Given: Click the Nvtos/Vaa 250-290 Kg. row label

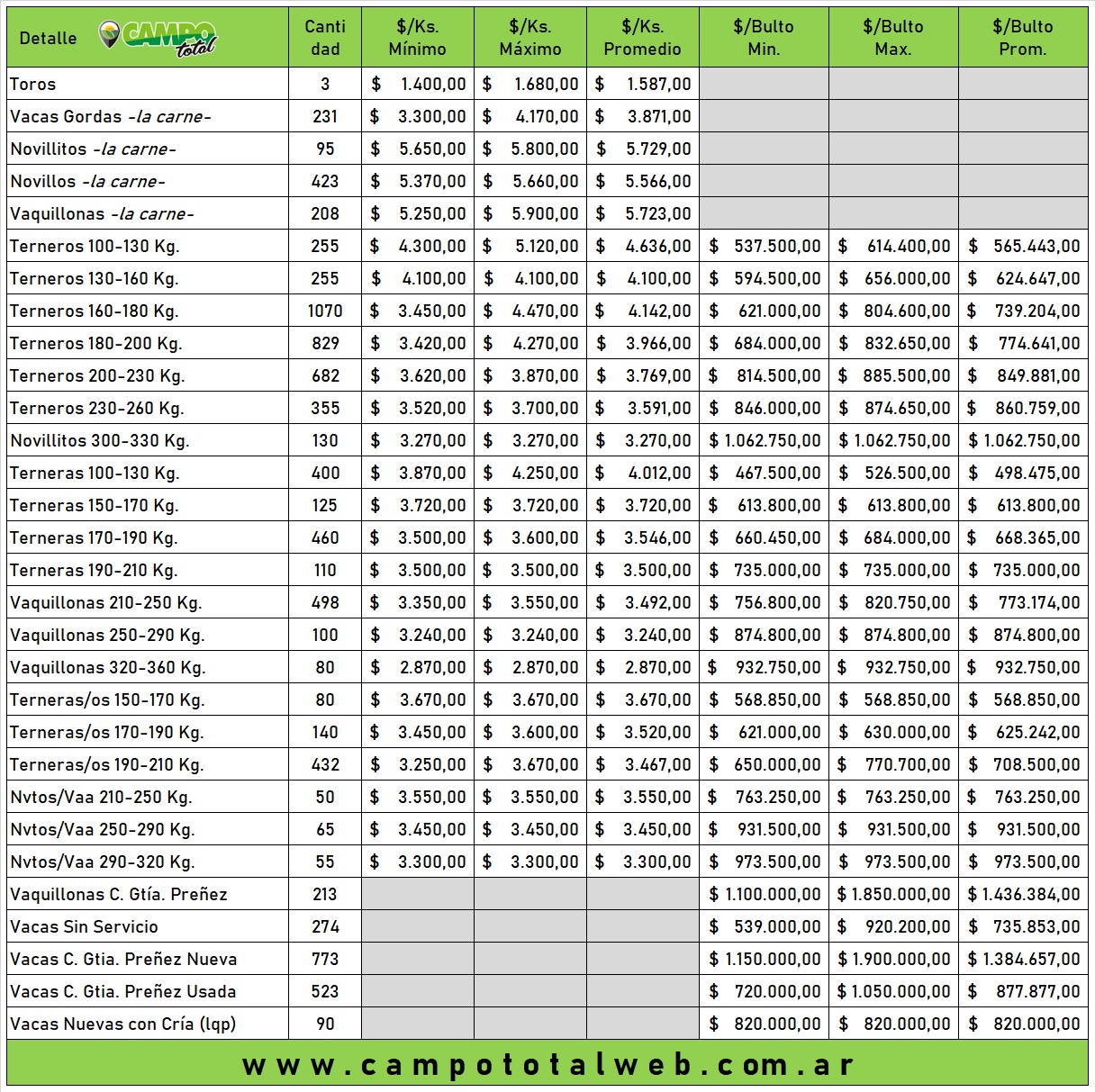Looking at the screenshot, I should (x=103, y=830).
